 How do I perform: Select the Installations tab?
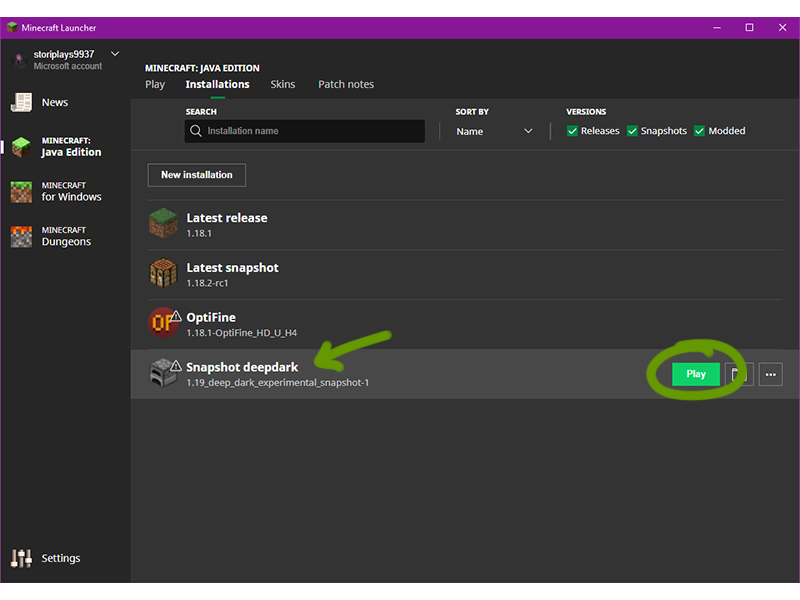pos(217,84)
